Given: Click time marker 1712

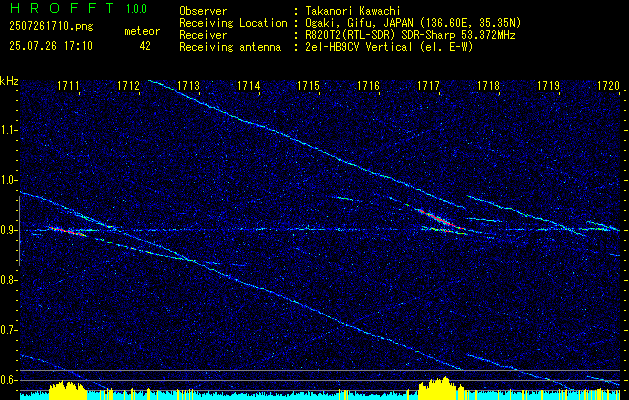Looking at the screenshot, I should pos(128,85).
